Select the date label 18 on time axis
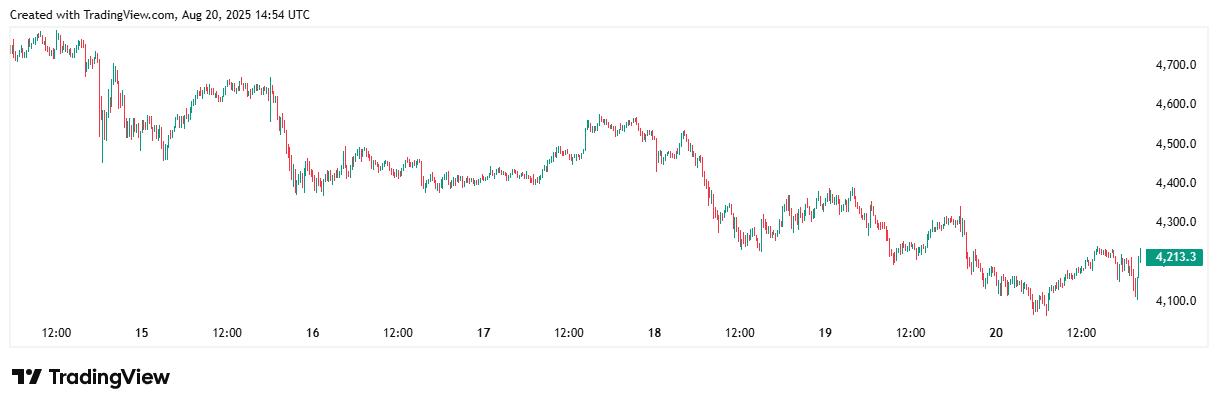This screenshot has width=1218, height=407. (655, 333)
